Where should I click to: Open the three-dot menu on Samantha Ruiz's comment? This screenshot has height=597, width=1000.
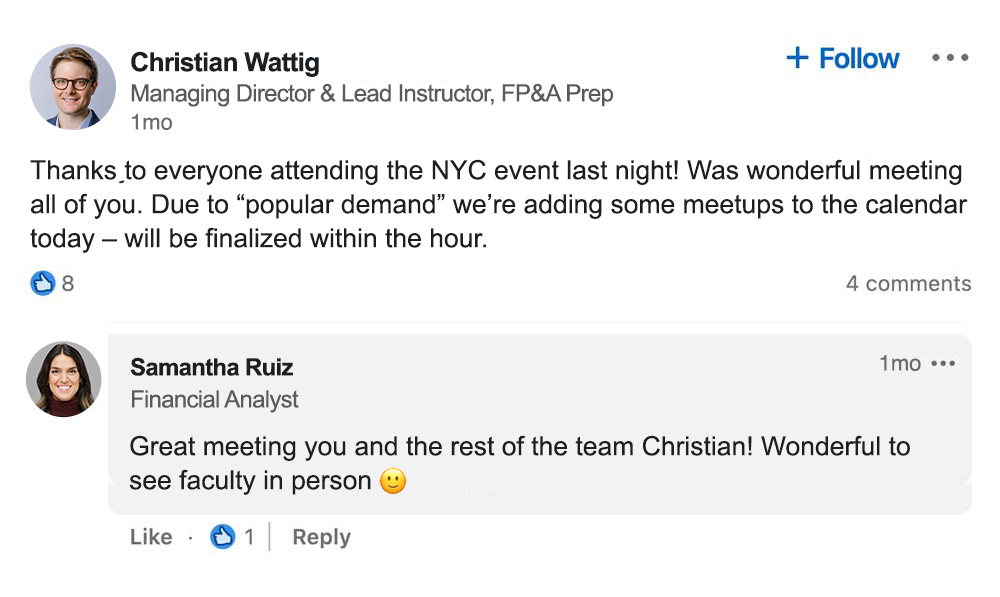tap(943, 364)
